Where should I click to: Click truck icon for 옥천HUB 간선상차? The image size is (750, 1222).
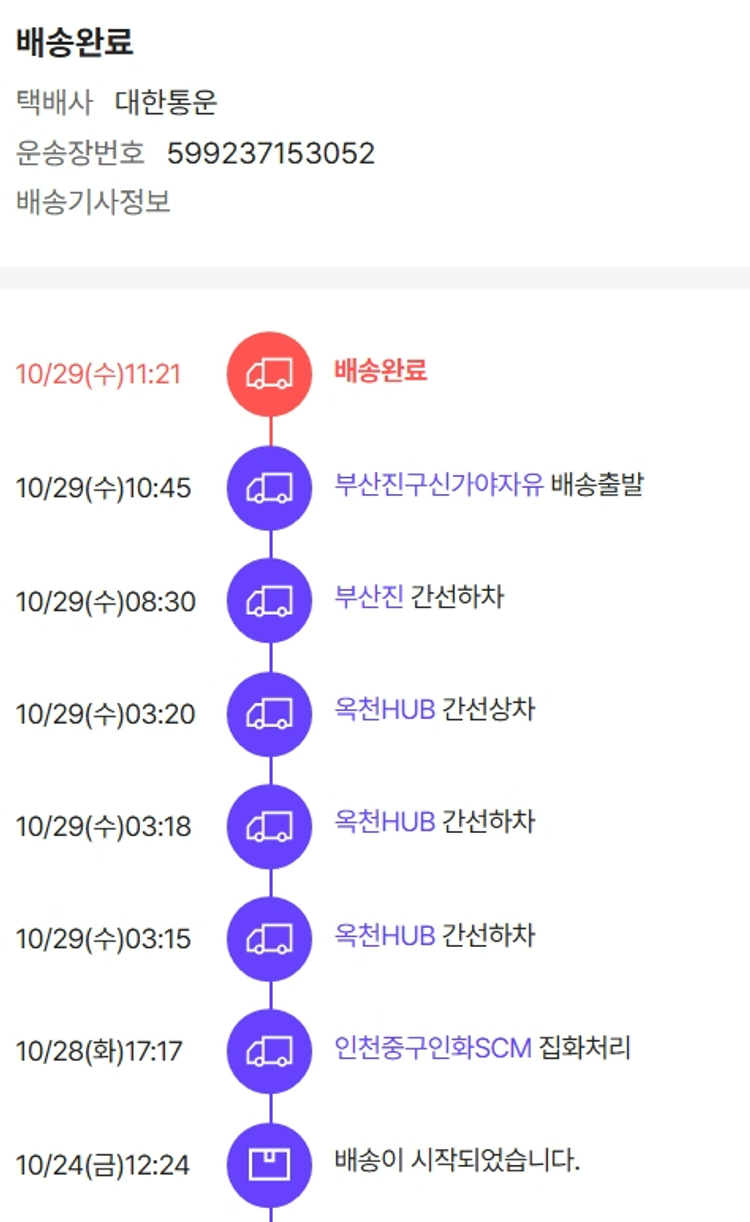(x=270, y=714)
